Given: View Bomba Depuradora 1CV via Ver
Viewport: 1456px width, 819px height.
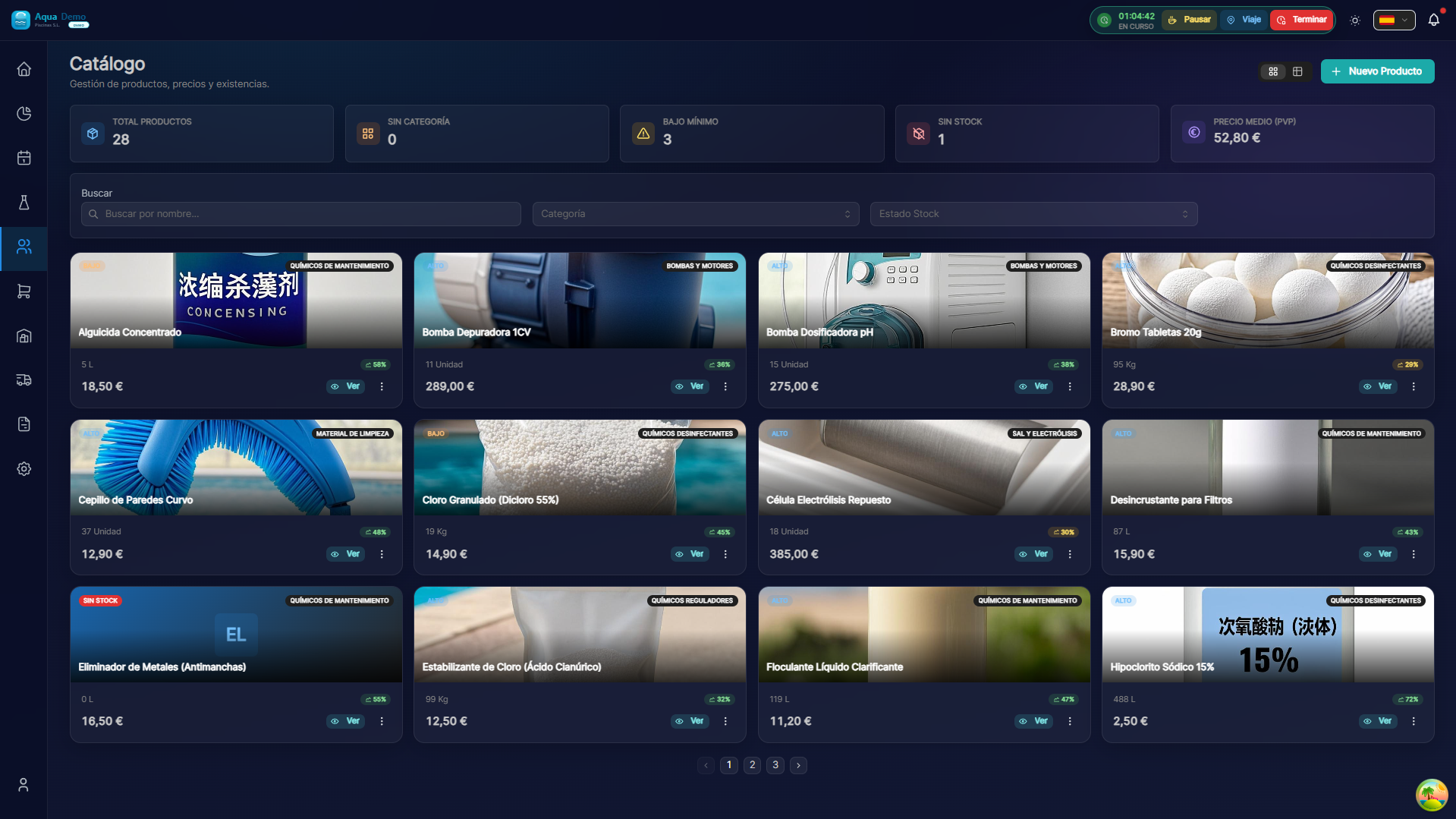Looking at the screenshot, I should (x=690, y=386).
